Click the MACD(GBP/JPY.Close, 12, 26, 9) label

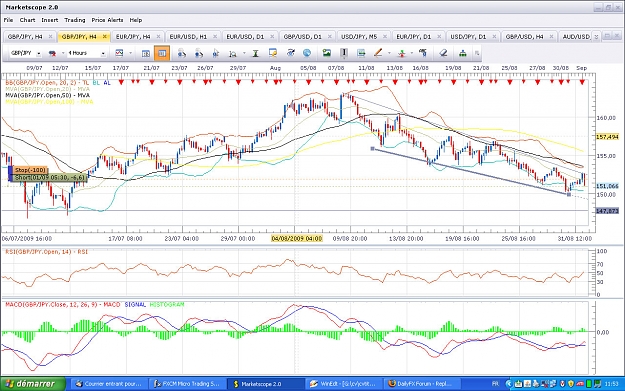[x=62, y=305]
